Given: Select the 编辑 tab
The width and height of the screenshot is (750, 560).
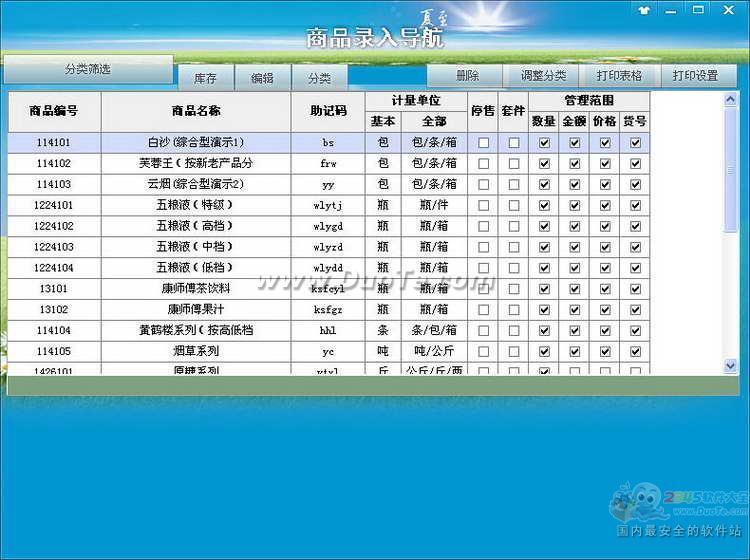Looking at the screenshot, I should point(262,77).
